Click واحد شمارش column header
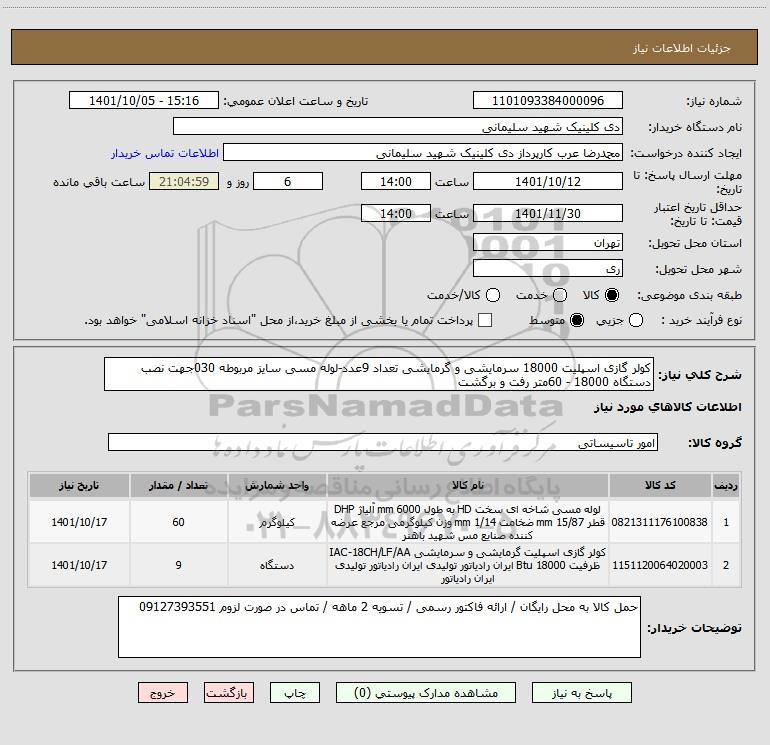 point(277,486)
